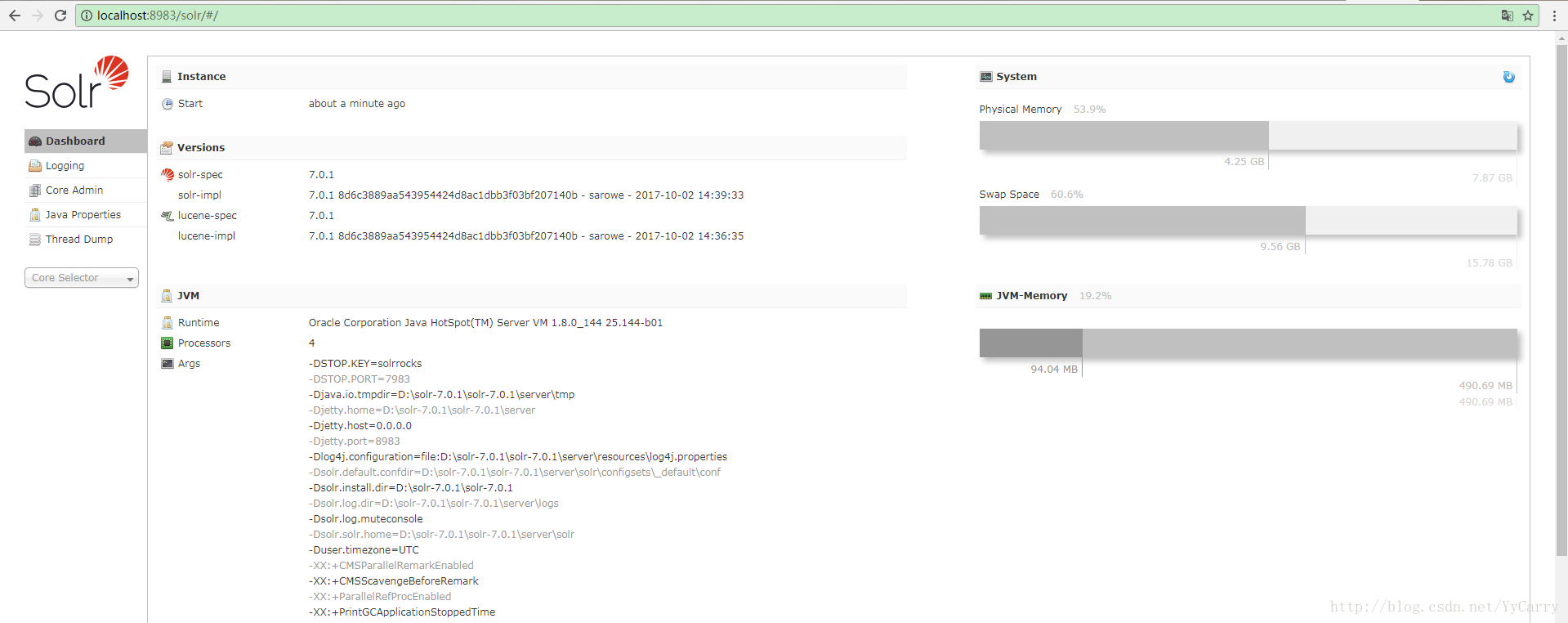Click the -Djetty.host=0.0.0.0 argument

click(360, 426)
